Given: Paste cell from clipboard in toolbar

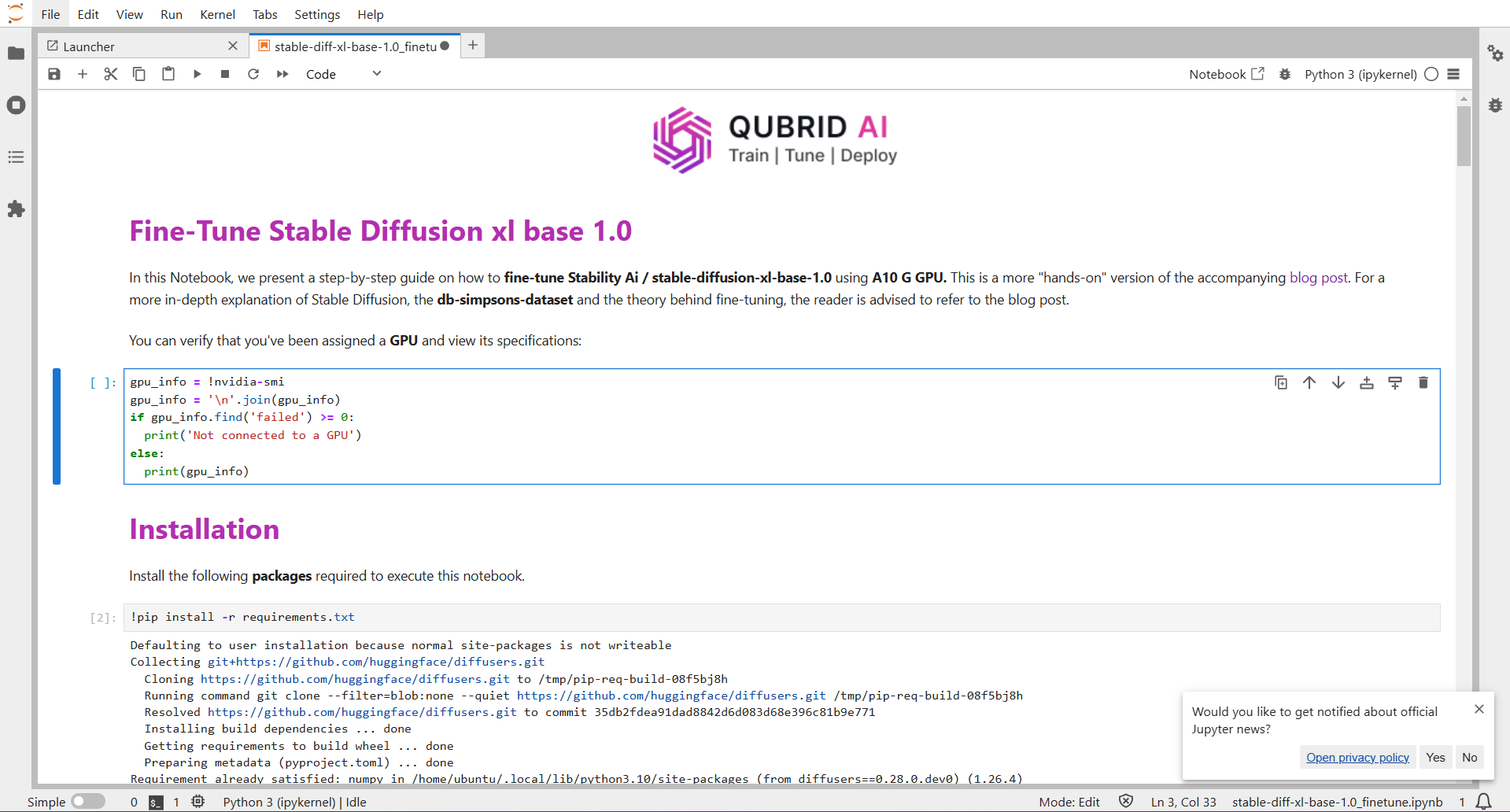Looking at the screenshot, I should pyautogui.click(x=168, y=74).
